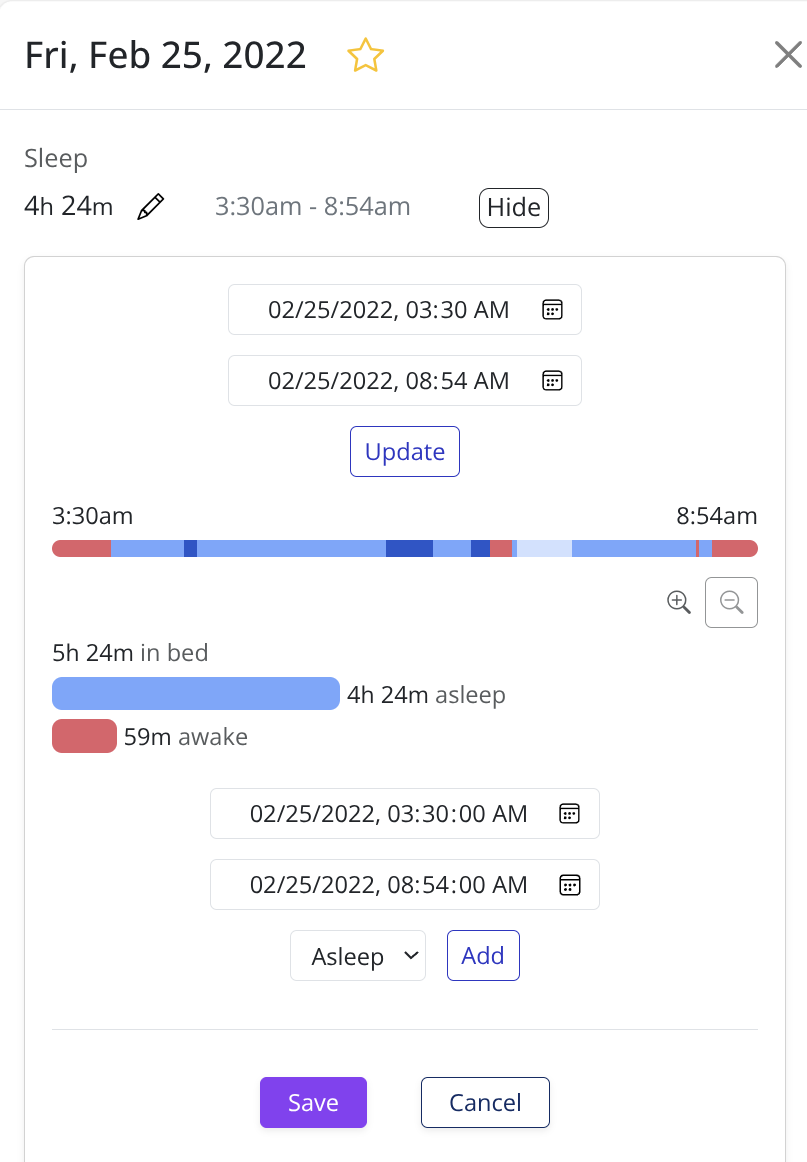Expand the Asleep stage dropdown
Viewport: 807px width, 1162px height.
358,956
